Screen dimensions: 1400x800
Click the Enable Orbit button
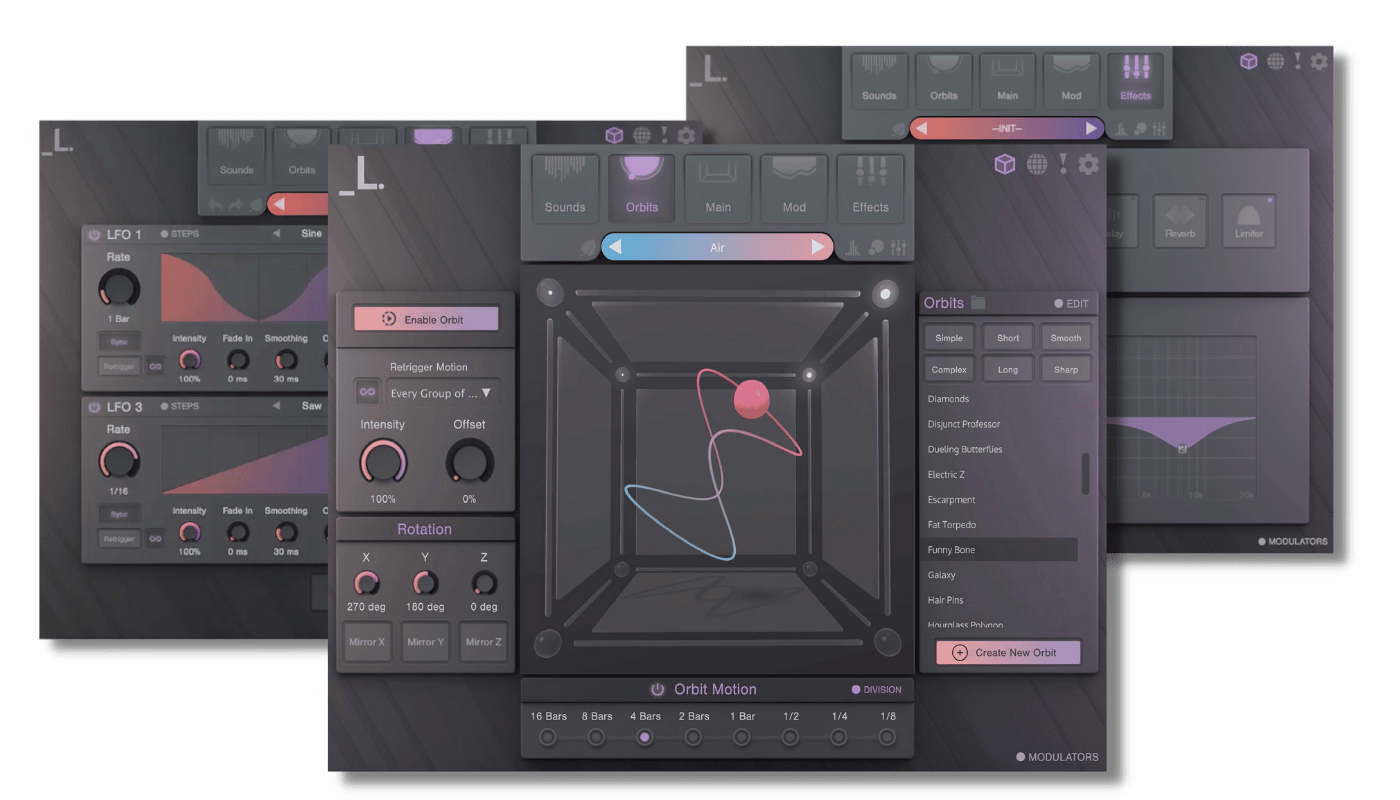pyautogui.click(x=426, y=319)
